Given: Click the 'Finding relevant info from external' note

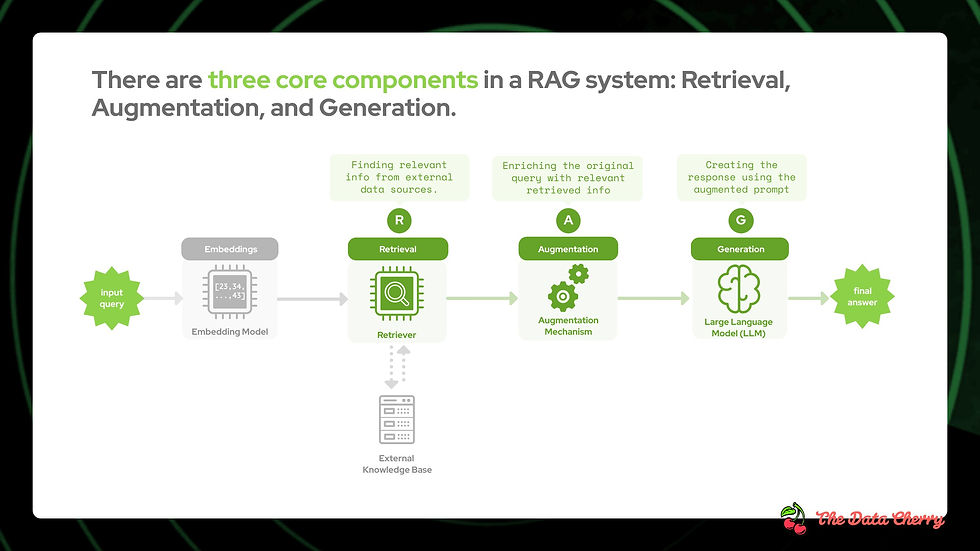Looking at the screenshot, I should point(399,177).
